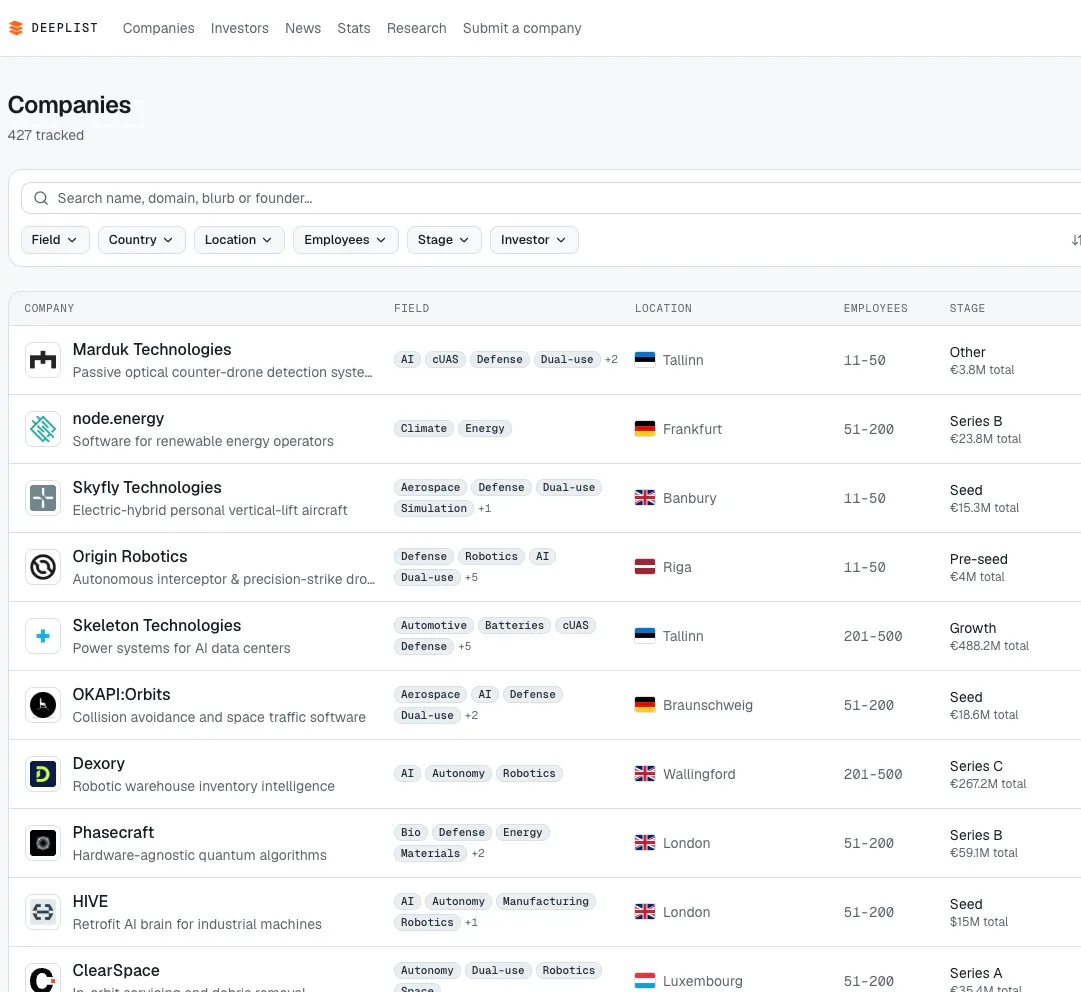The height and width of the screenshot is (992, 1081).
Task: Open the Stage filter dropdown
Action: coord(444,240)
